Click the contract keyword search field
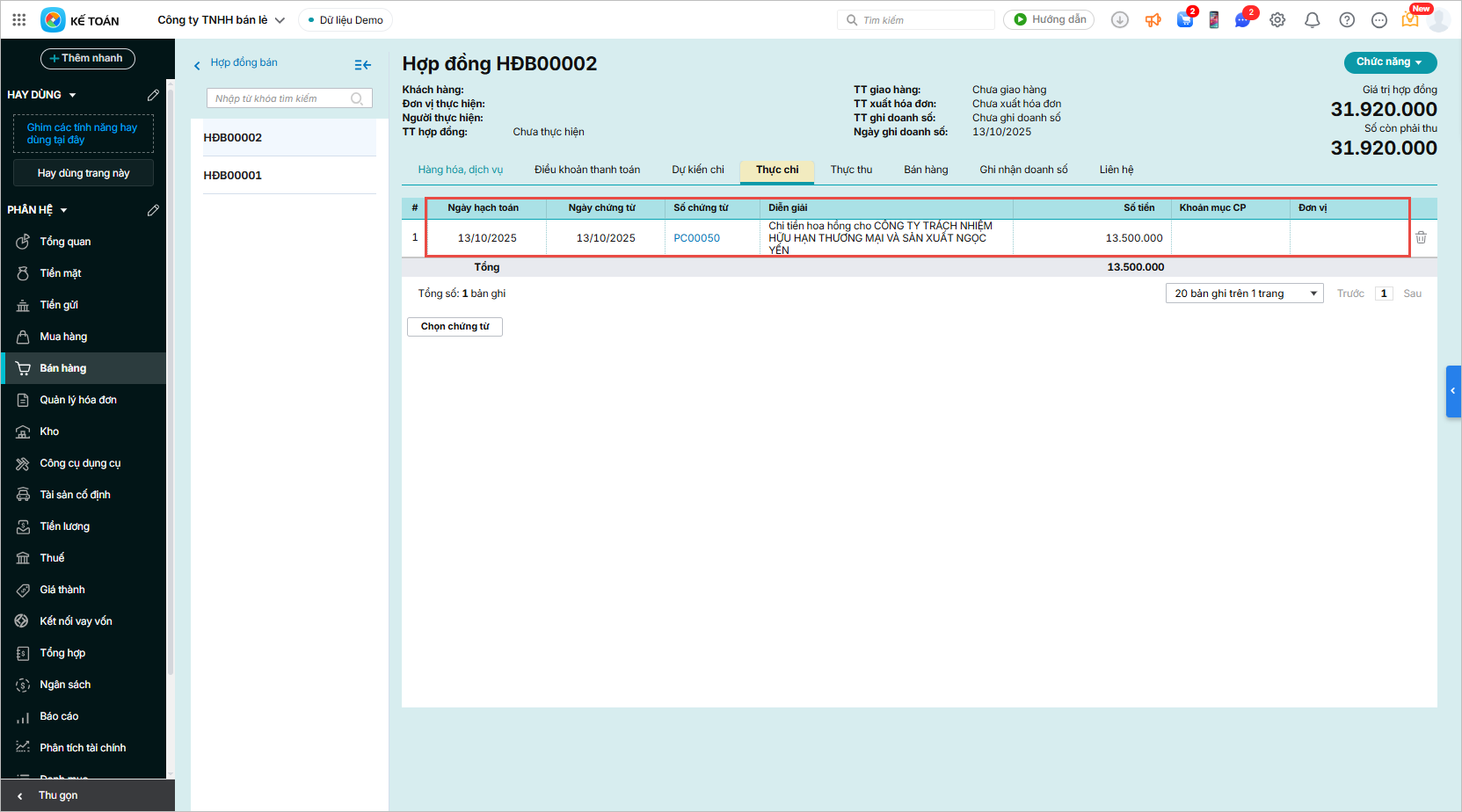Viewport: 1462px width, 812px height. (x=281, y=98)
